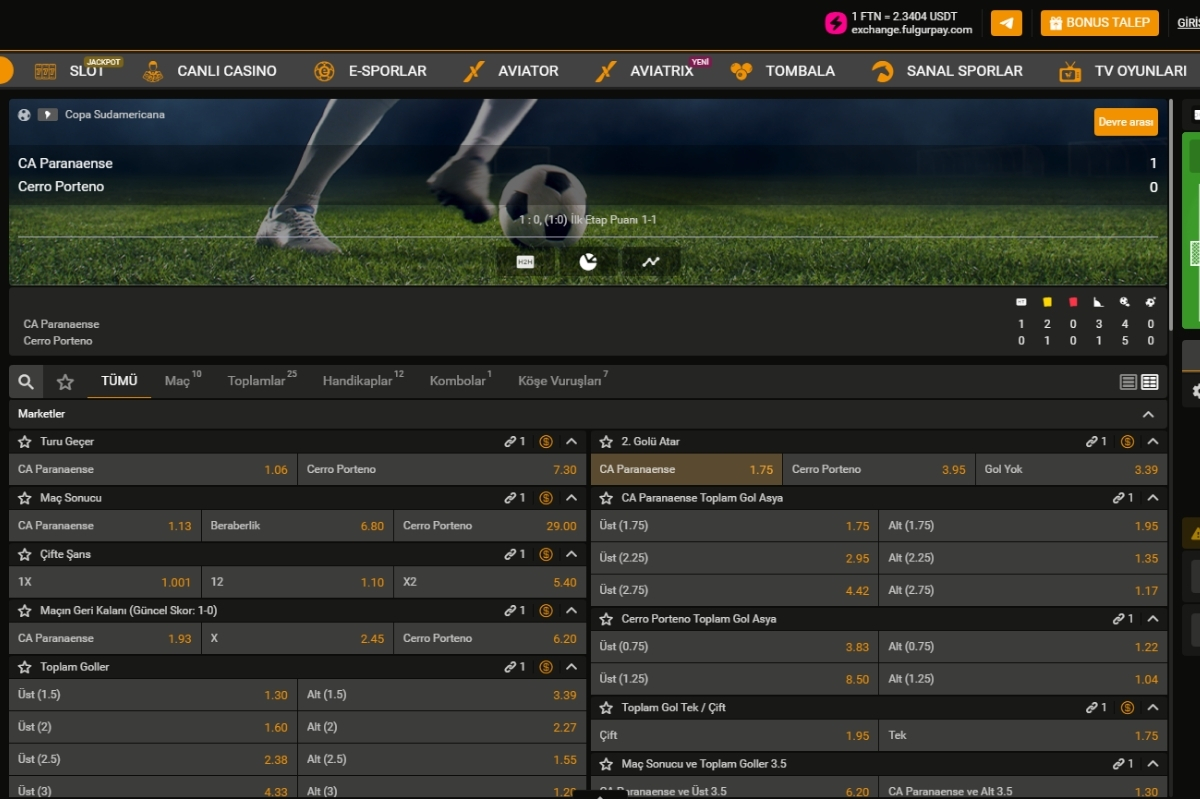Open the Devre arası live match banner
This screenshot has height=800, width=1200.
click(x=1125, y=121)
